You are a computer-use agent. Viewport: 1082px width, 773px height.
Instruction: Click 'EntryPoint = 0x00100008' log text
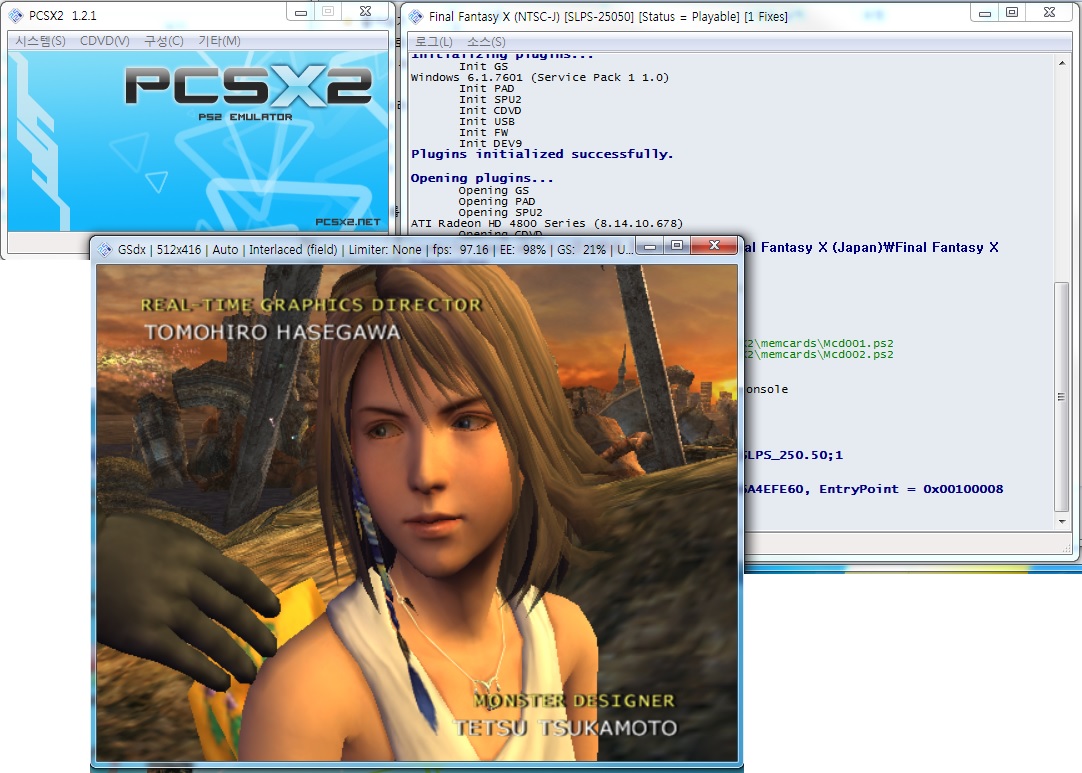pos(911,489)
